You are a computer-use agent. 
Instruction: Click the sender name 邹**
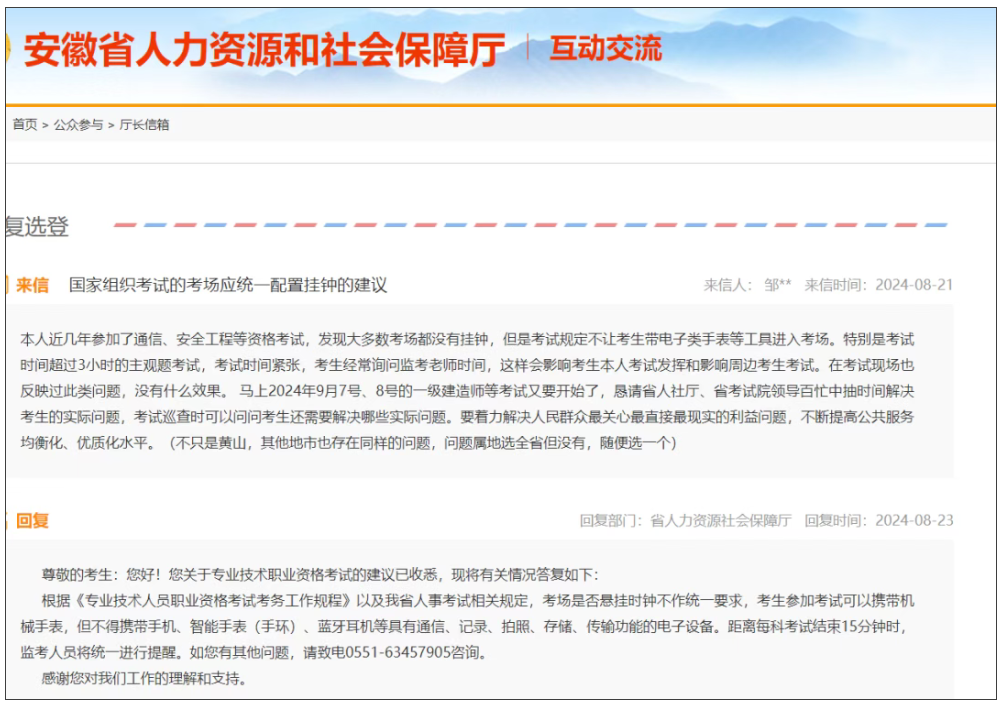(777, 285)
